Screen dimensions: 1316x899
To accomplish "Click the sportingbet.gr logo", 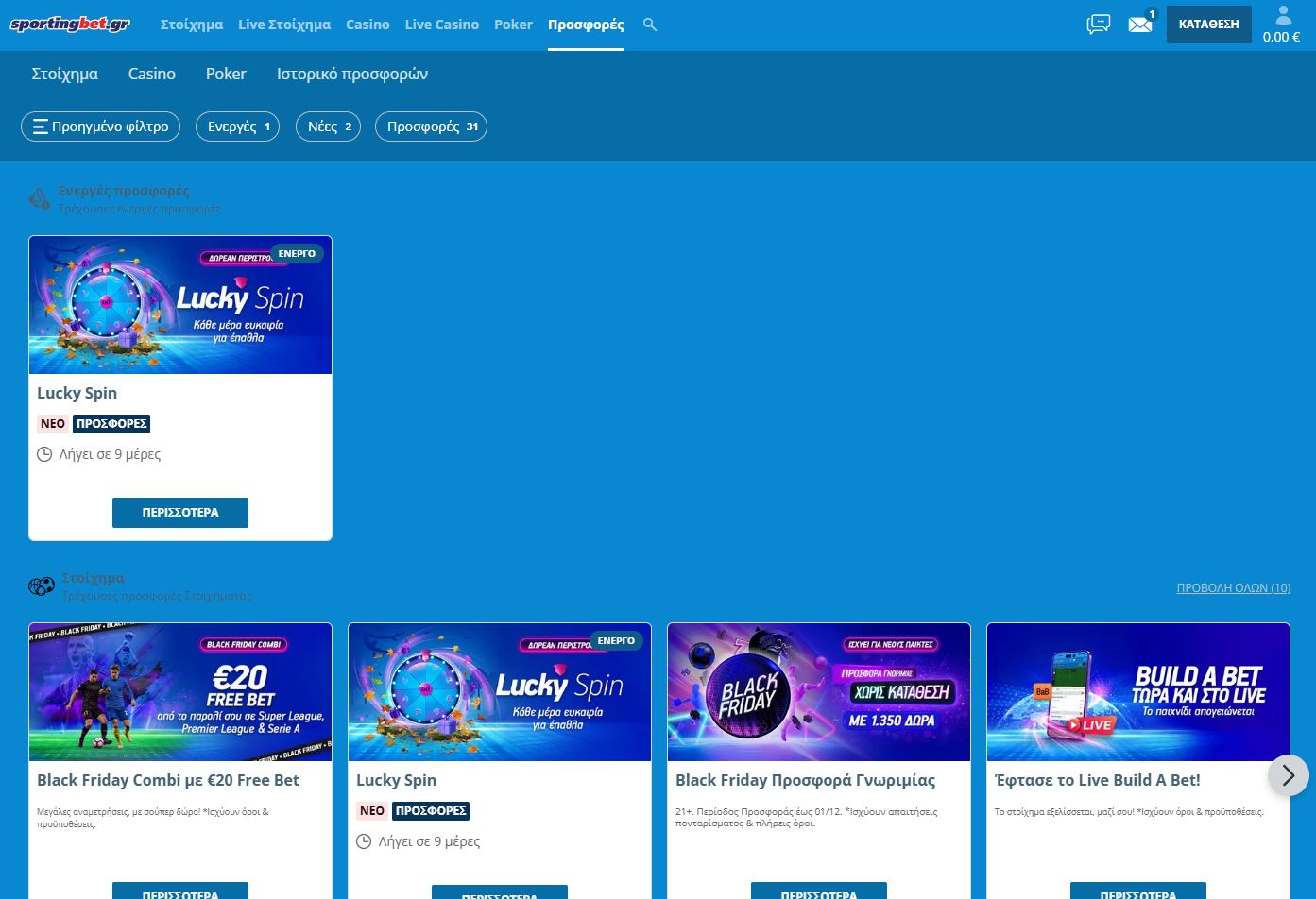I will (x=70, y=25).
